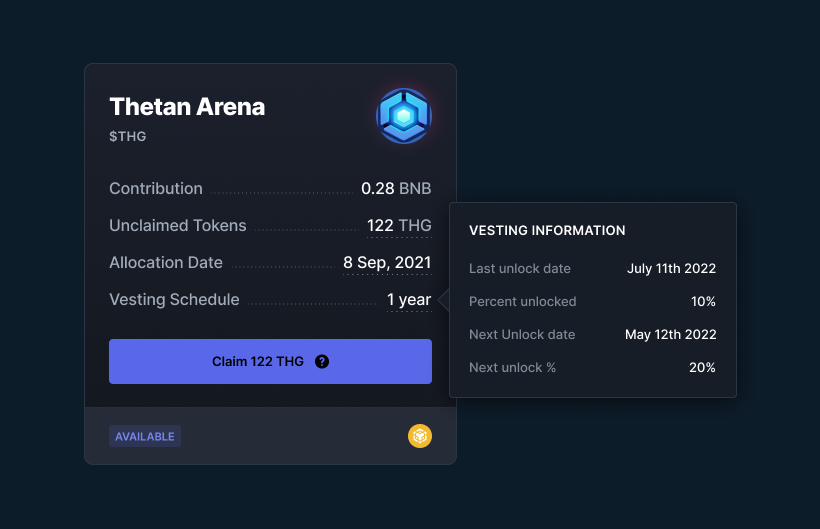Click the question mark help icon
Screen dimensions: 820x529
[322, 362]
